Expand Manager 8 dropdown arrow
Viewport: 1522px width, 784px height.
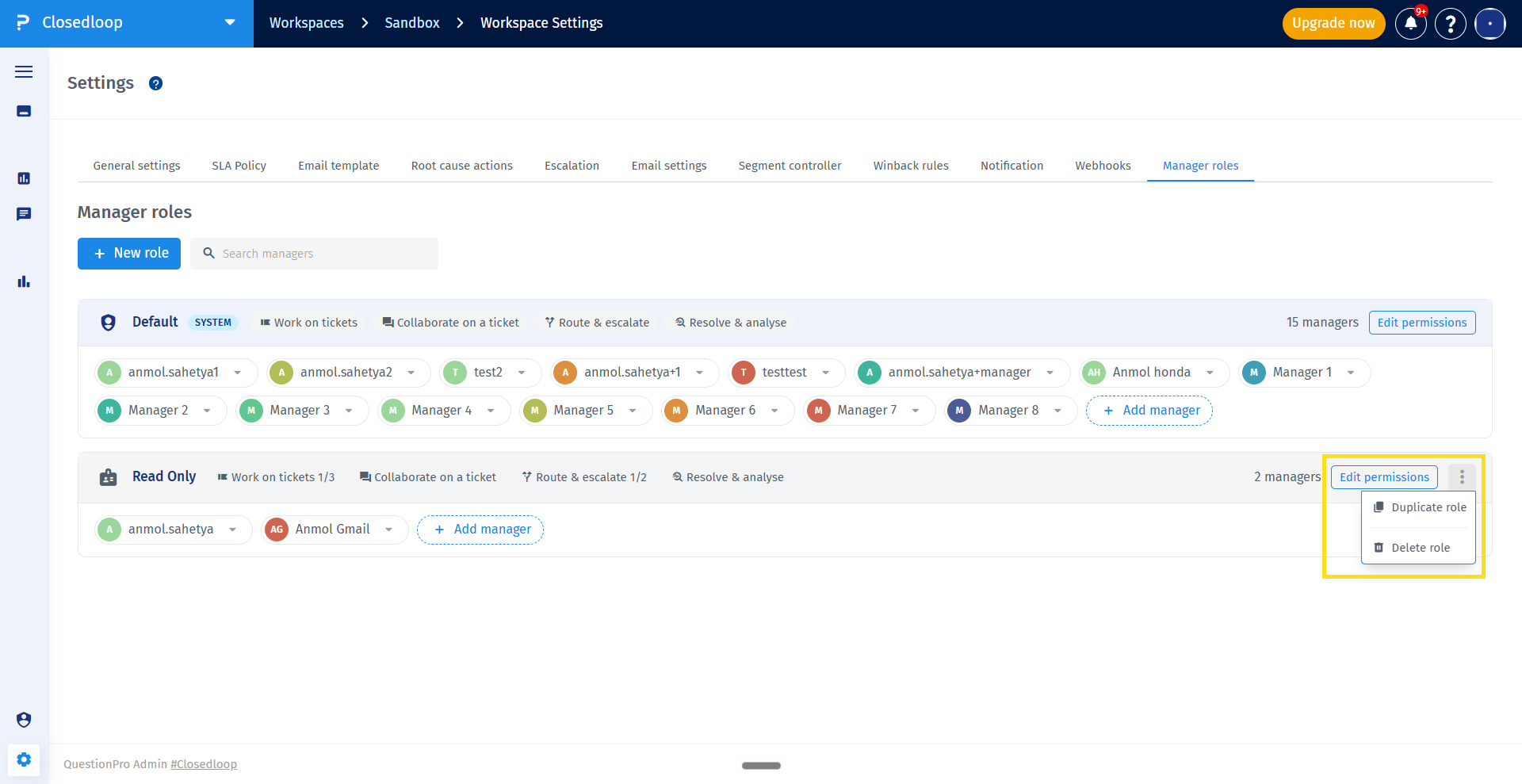(1057, 411)
